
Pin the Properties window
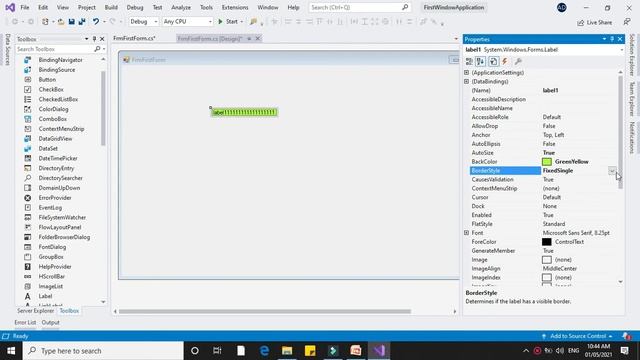point(612,39)
